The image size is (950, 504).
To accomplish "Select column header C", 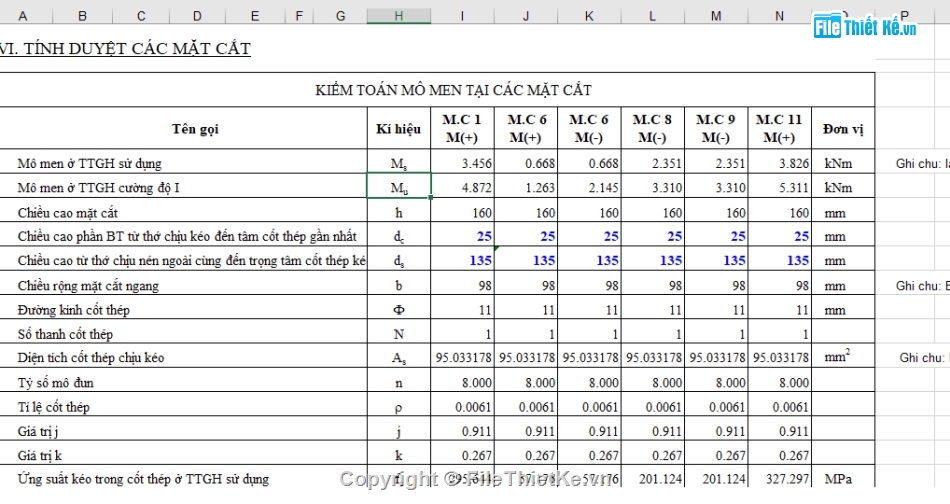I will (141, 16).
